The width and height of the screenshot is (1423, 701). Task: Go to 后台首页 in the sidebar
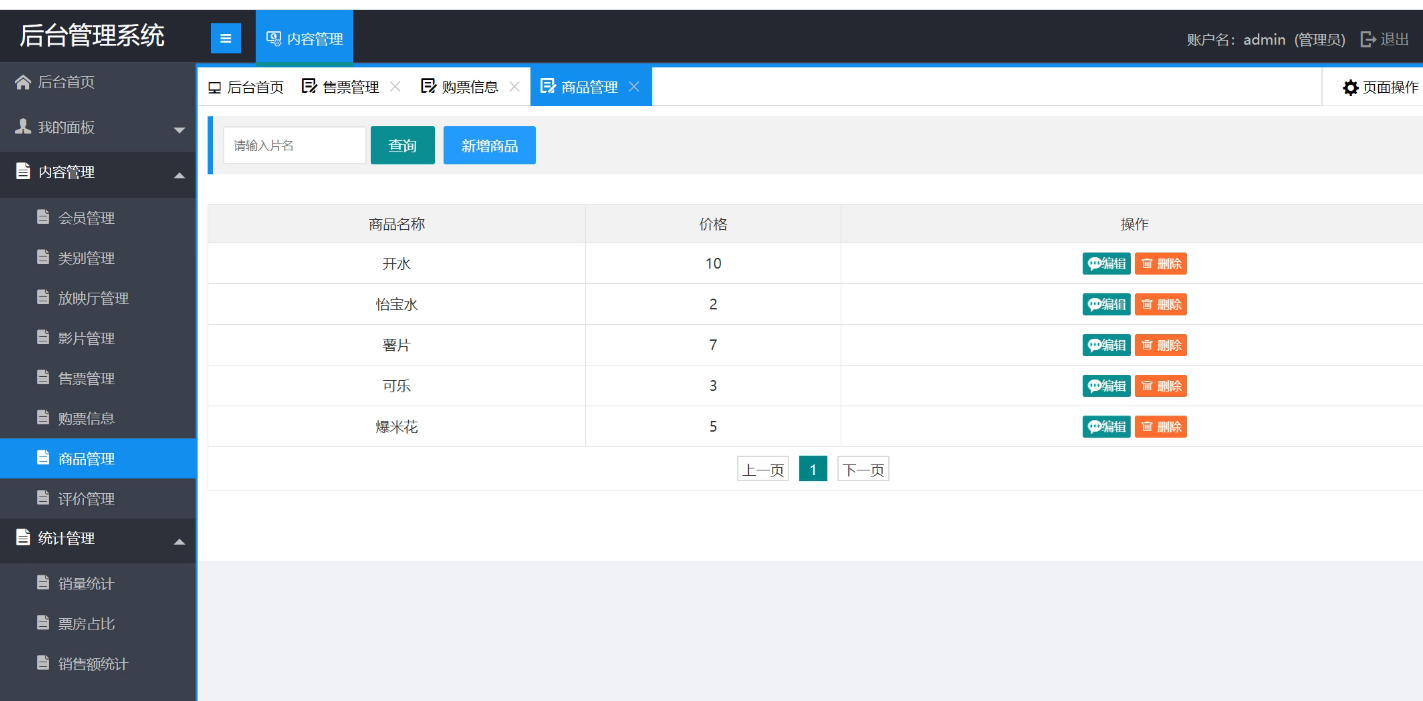(x=98, y=83)
